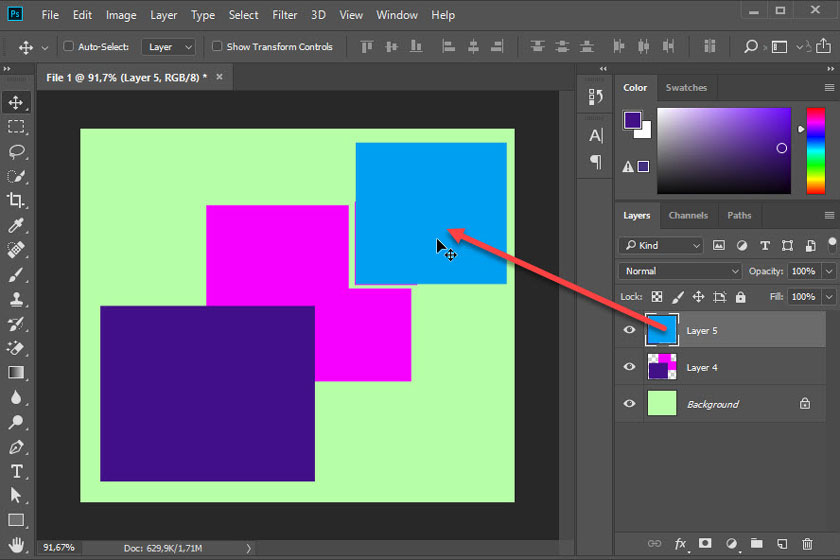The width and height of the screenshot is (840, 560).
Task: Select the Brush tool
Action: coord(16,275)
